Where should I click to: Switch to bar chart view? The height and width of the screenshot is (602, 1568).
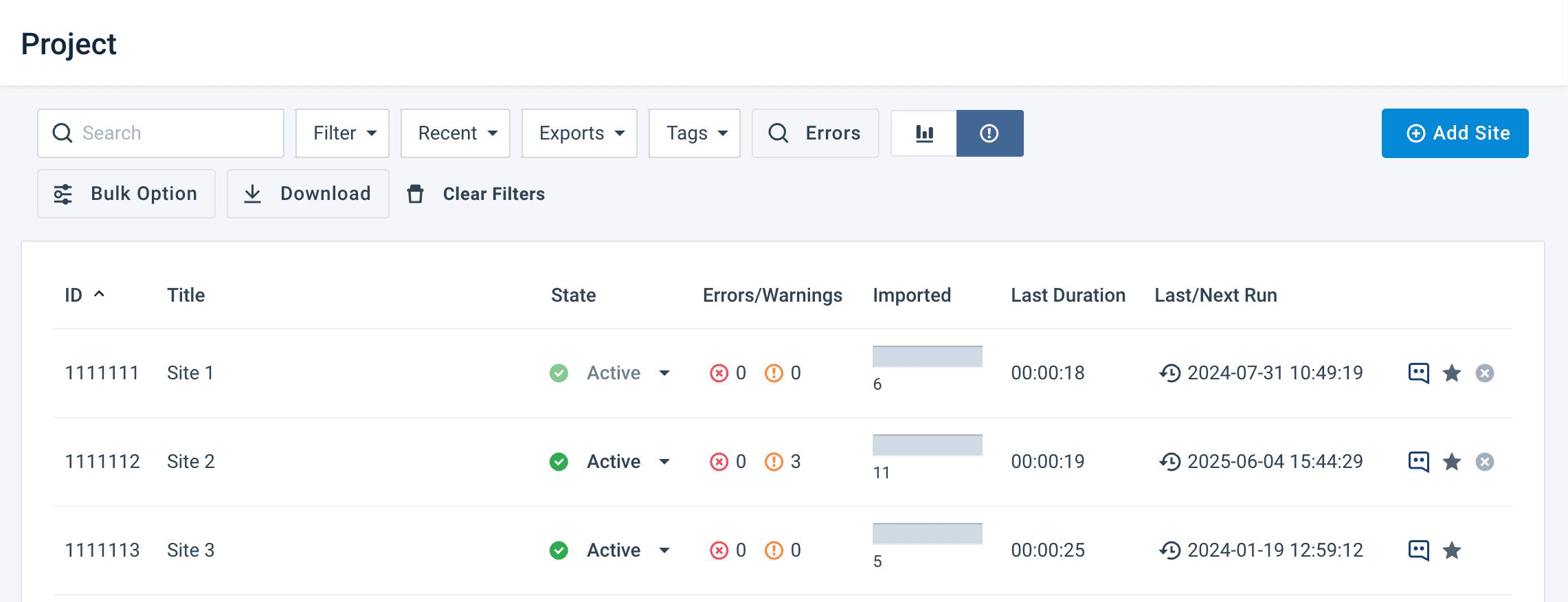coord(924,133)
